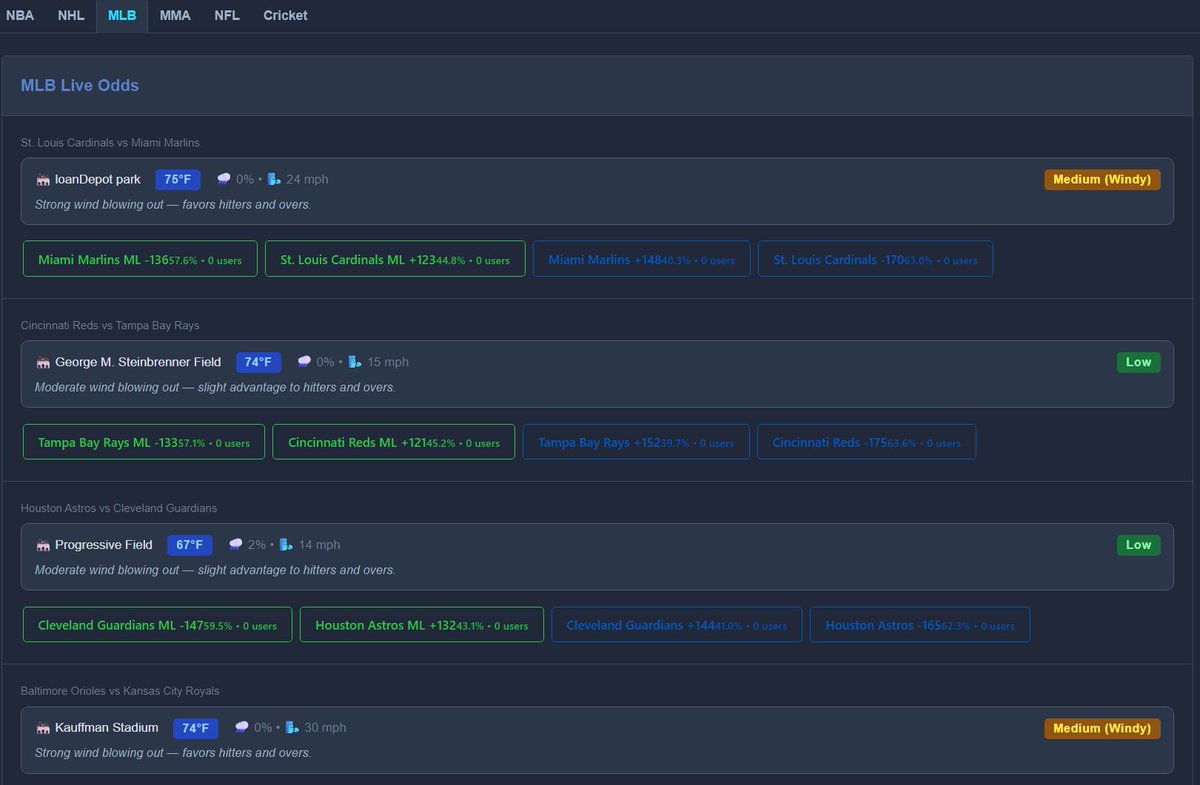Switch to the NHL tab
Screen dimensions: 1200x785
coord(71,15)
